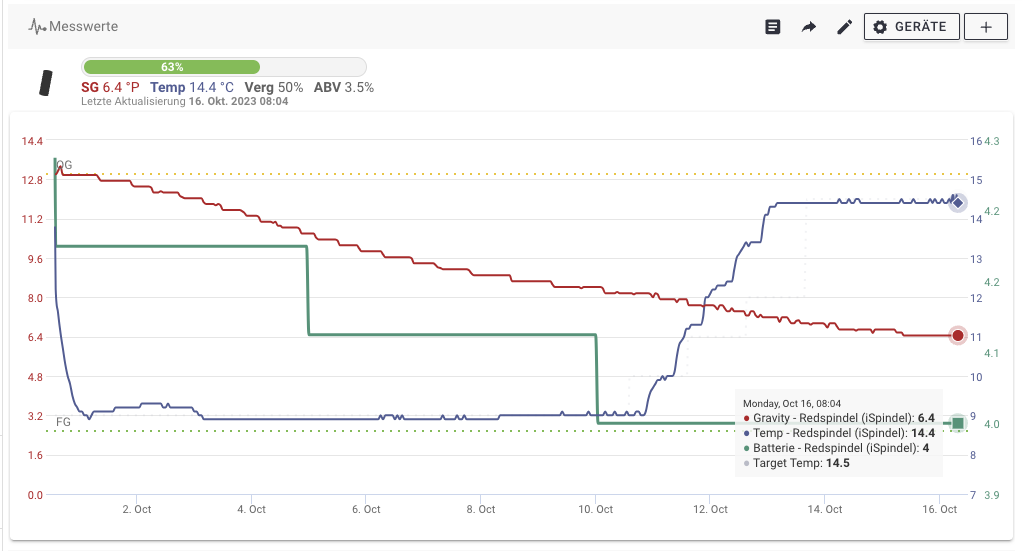Open the GERÄTE devices button
Viewport: 1022px width, 551px height.
910,27
